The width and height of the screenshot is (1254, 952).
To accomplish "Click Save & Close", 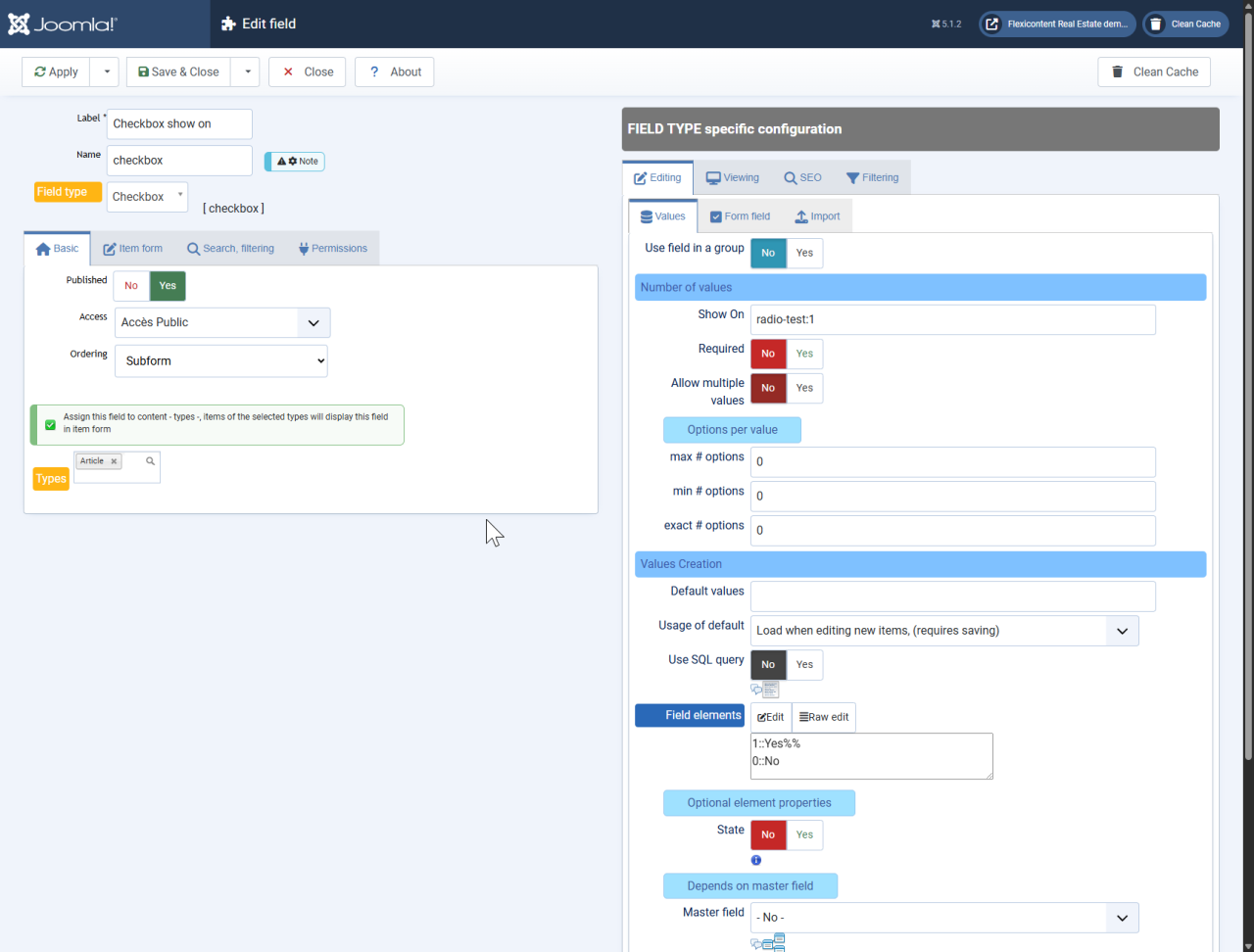I will [178, 71].
